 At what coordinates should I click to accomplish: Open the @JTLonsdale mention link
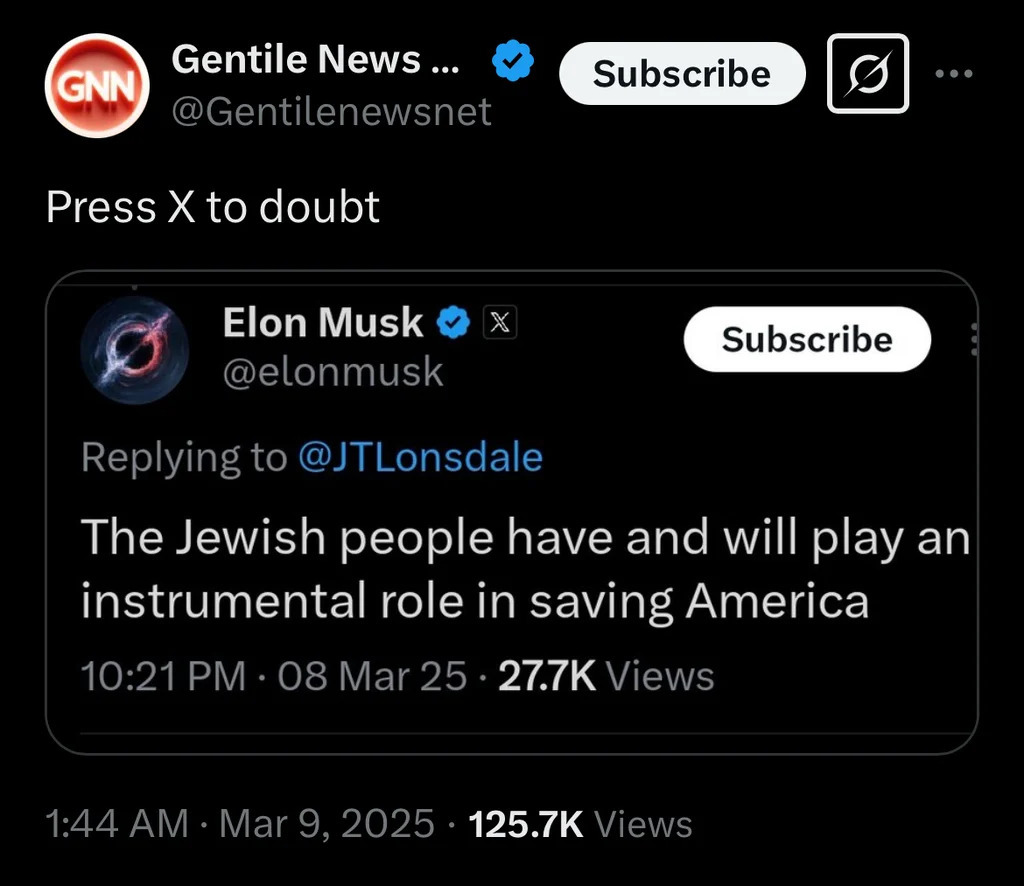click(x=420, y=457)
